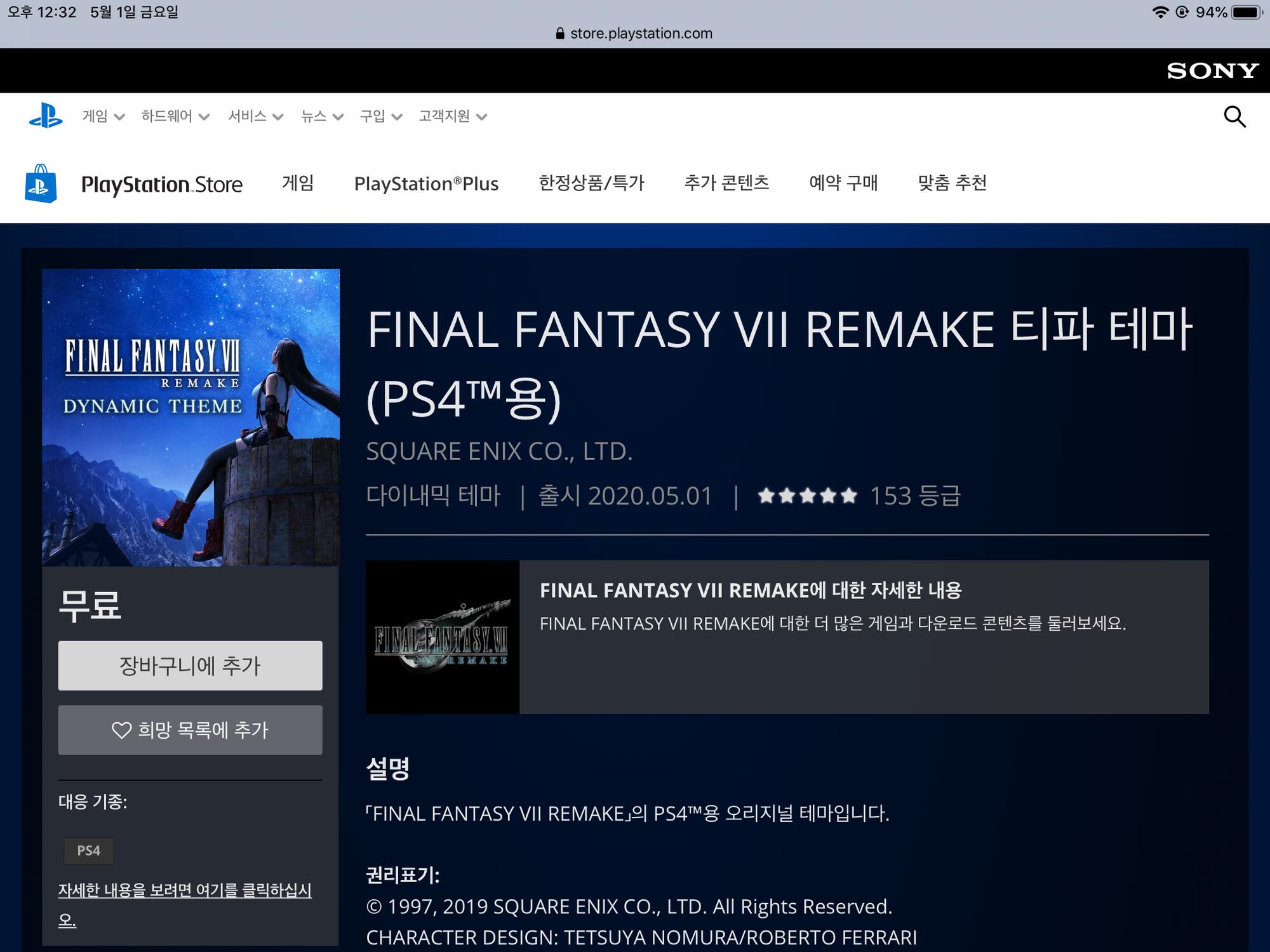Click the PlayStation Store bag icon
Screen dimensions: 1270x952
41,184
